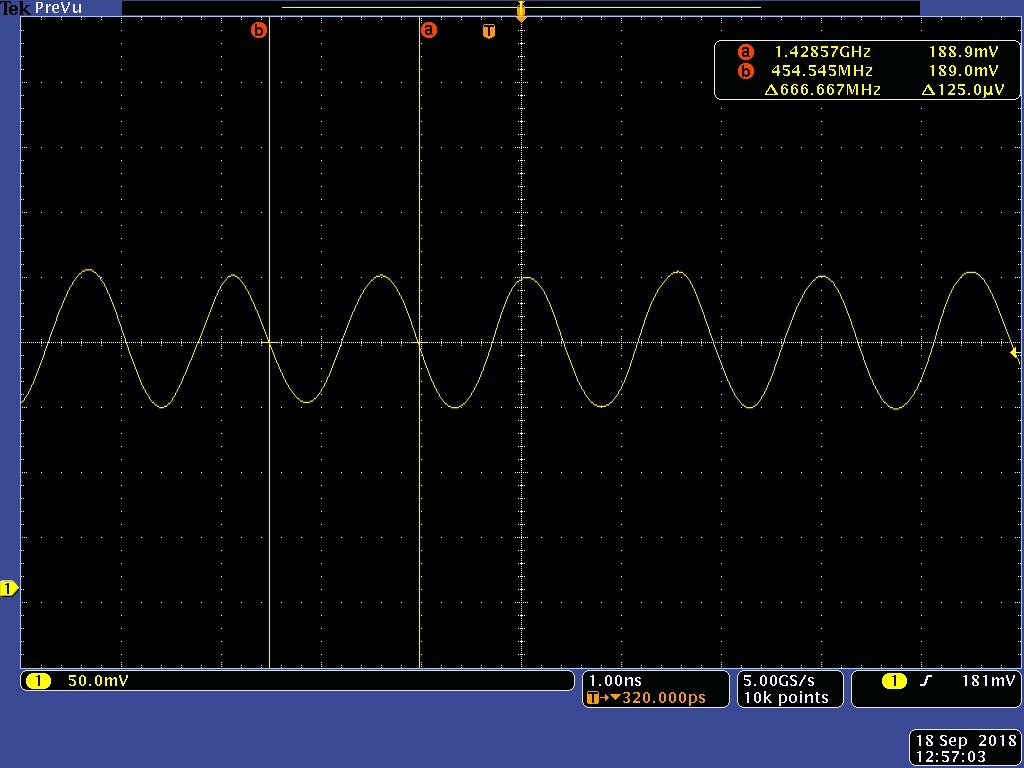Click cursor a frequency 1.42857GHz readout
The width and height of the screenshot is (1024, 768).
[822, 52]
